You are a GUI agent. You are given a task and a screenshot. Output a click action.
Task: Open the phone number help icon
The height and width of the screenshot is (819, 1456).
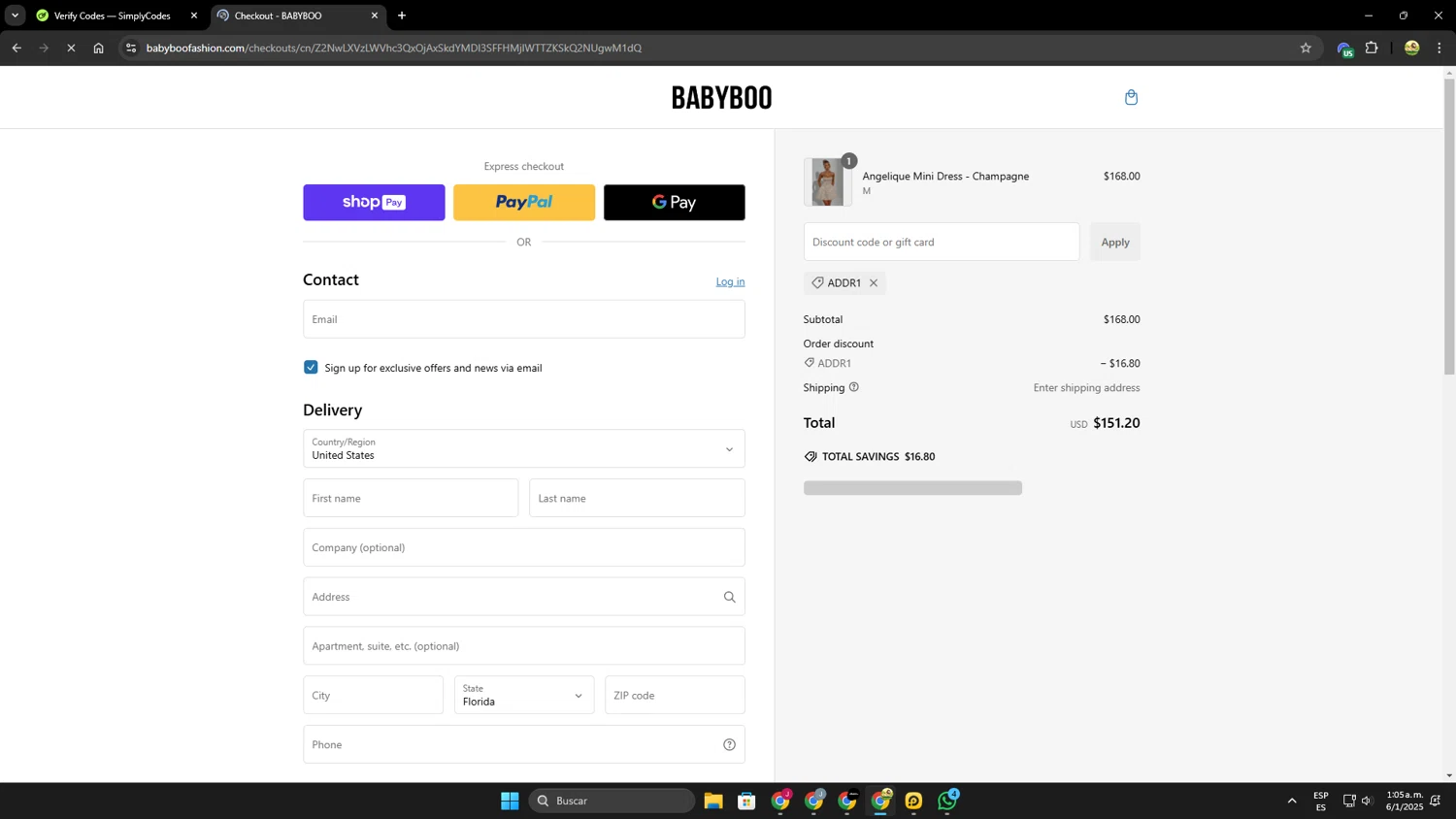[x=729, y=744]
